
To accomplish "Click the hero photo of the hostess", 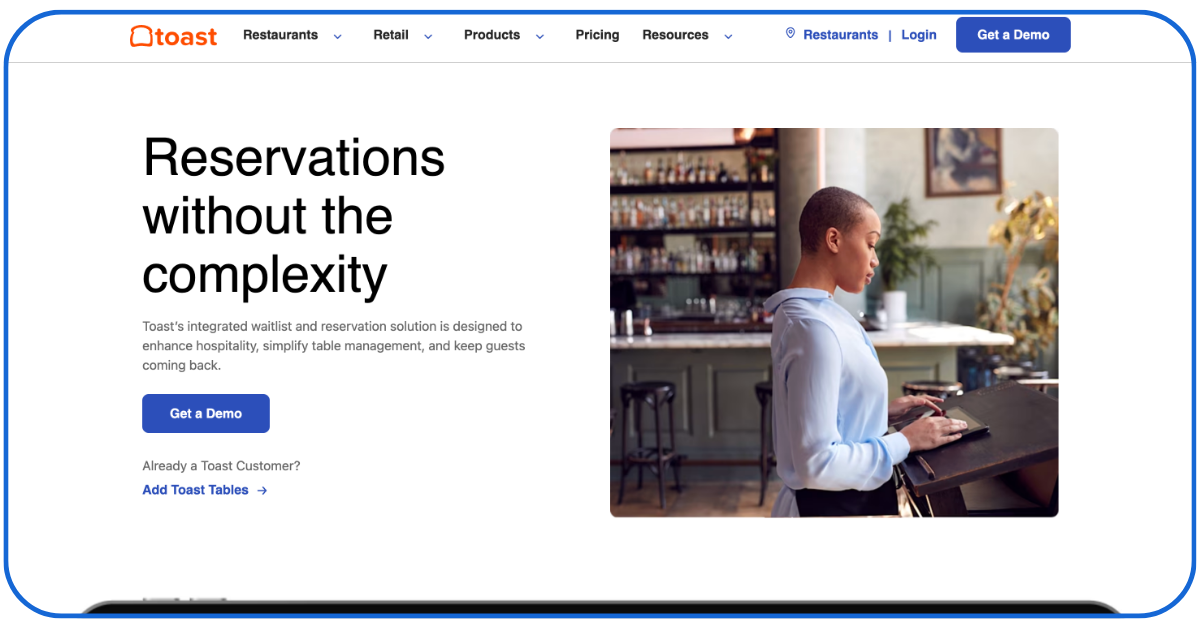I will tap(834, 322).
